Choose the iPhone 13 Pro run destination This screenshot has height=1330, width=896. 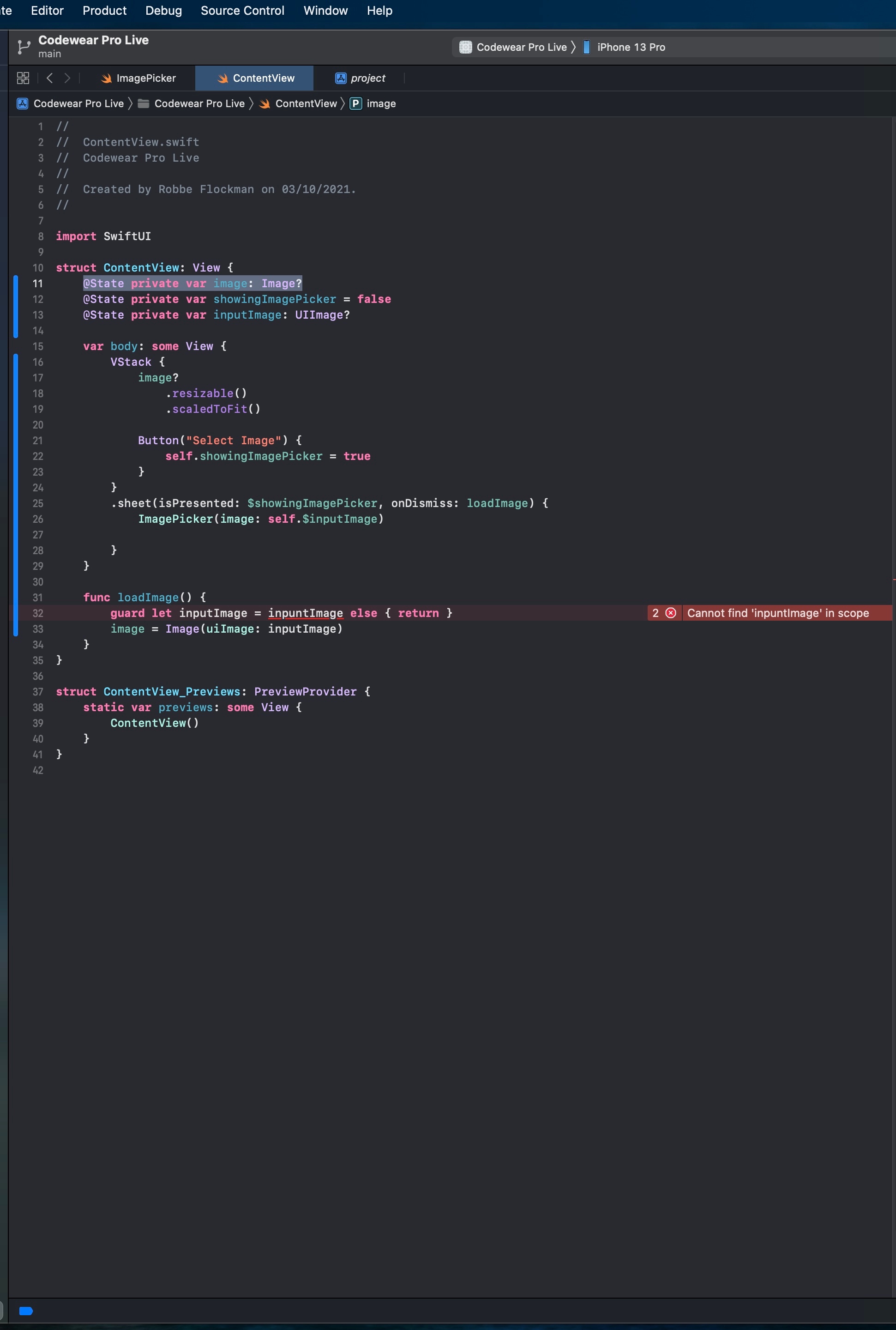631,47
